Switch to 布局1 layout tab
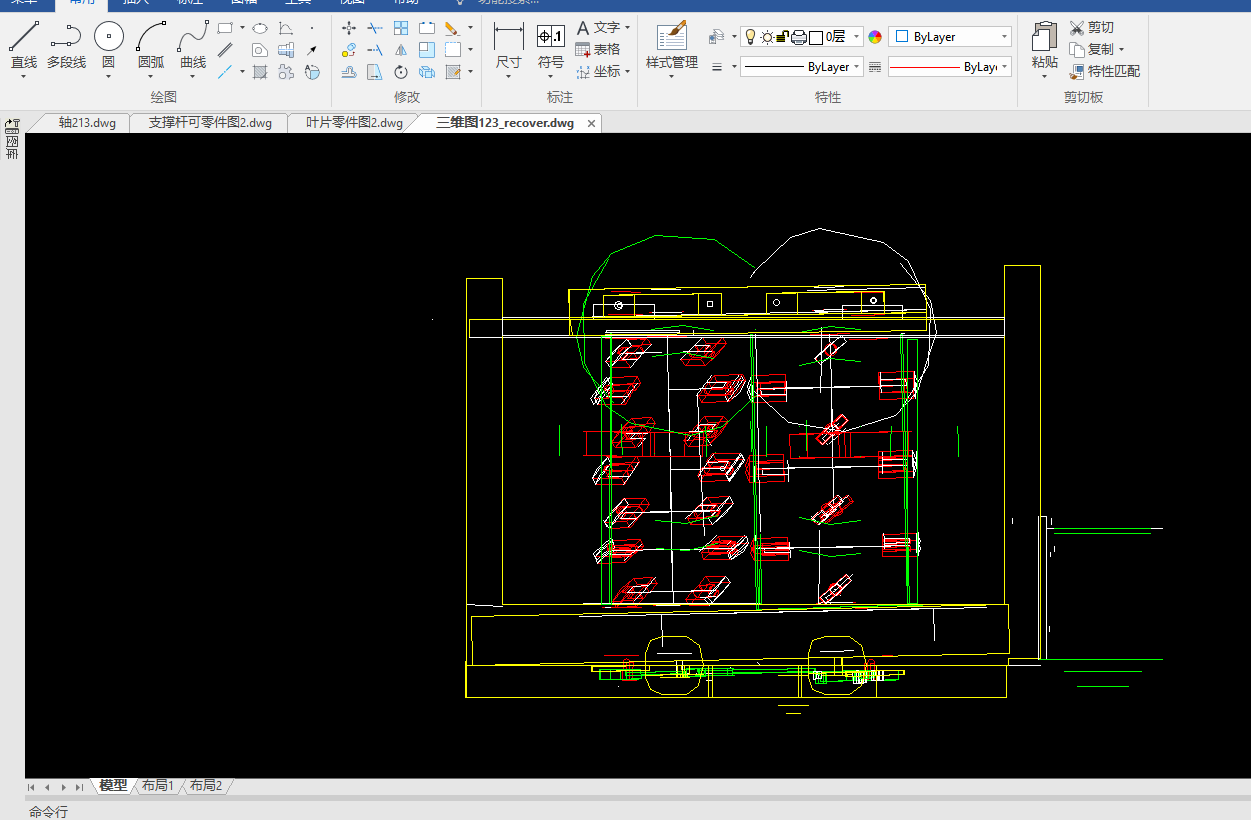Screen dimensions: 1251x820 (x=158, y=786)
